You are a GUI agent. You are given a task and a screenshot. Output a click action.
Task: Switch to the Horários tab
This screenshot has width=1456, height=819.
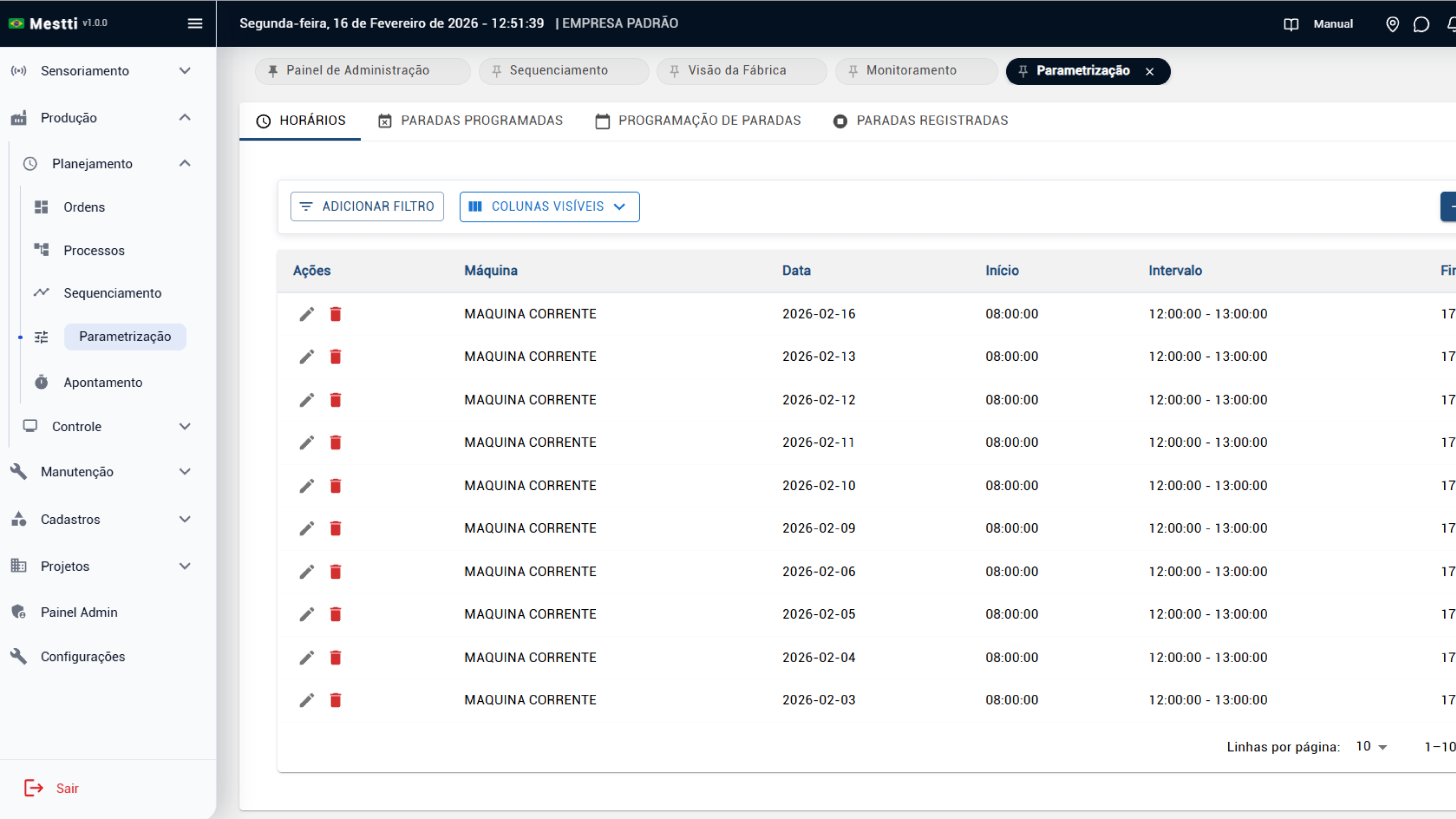(x=300, y=121)
